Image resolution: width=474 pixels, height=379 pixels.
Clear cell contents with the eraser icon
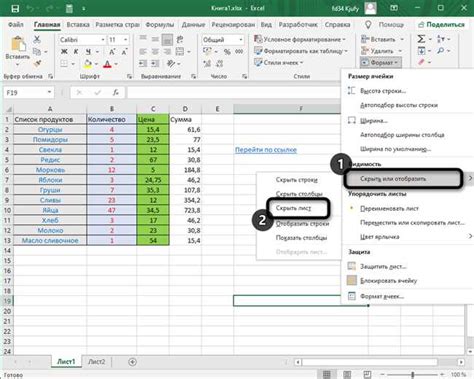(x=421, y=62)
